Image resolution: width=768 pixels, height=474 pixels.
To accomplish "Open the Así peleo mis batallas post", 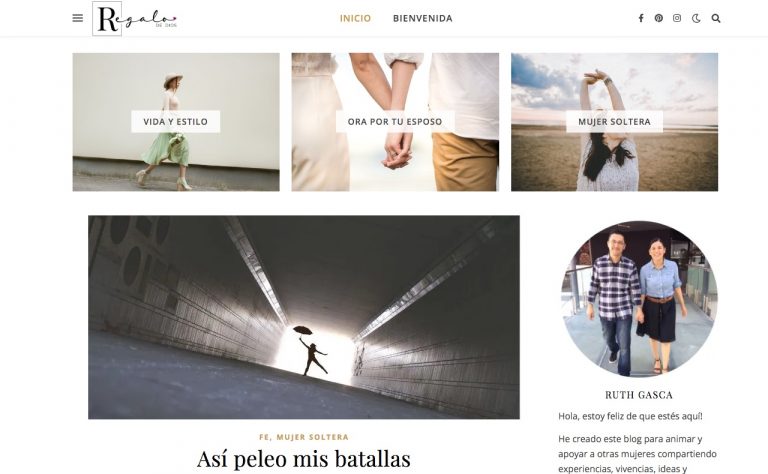I will click(304, 459).
